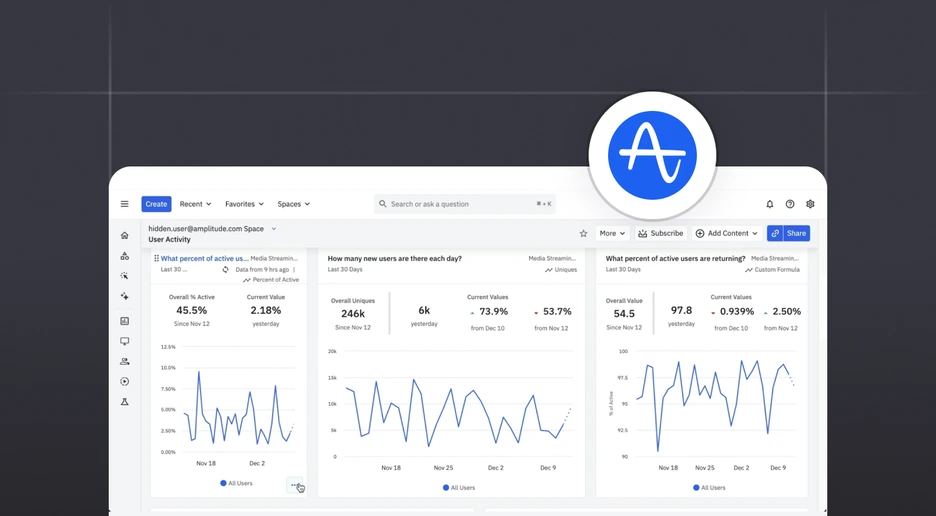Image resolution: width=936 pixels, height=516 pixels.
Task: Open the Add Content dropdown
Action: coord(726,234)
